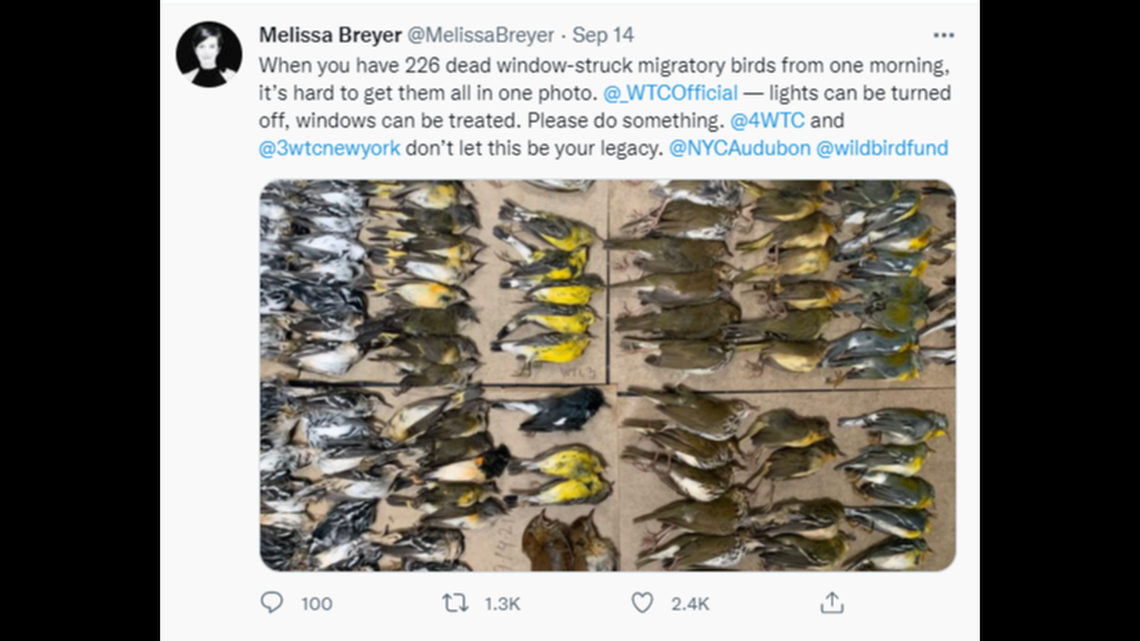Click the reply count icon showing 100
Screen dimensions: 1140x641
(271, 603)
